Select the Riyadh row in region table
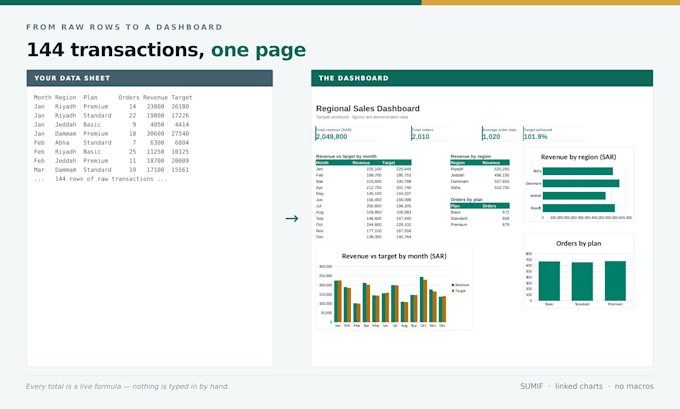This screenshot has height=409, width=680. (480, 169)
